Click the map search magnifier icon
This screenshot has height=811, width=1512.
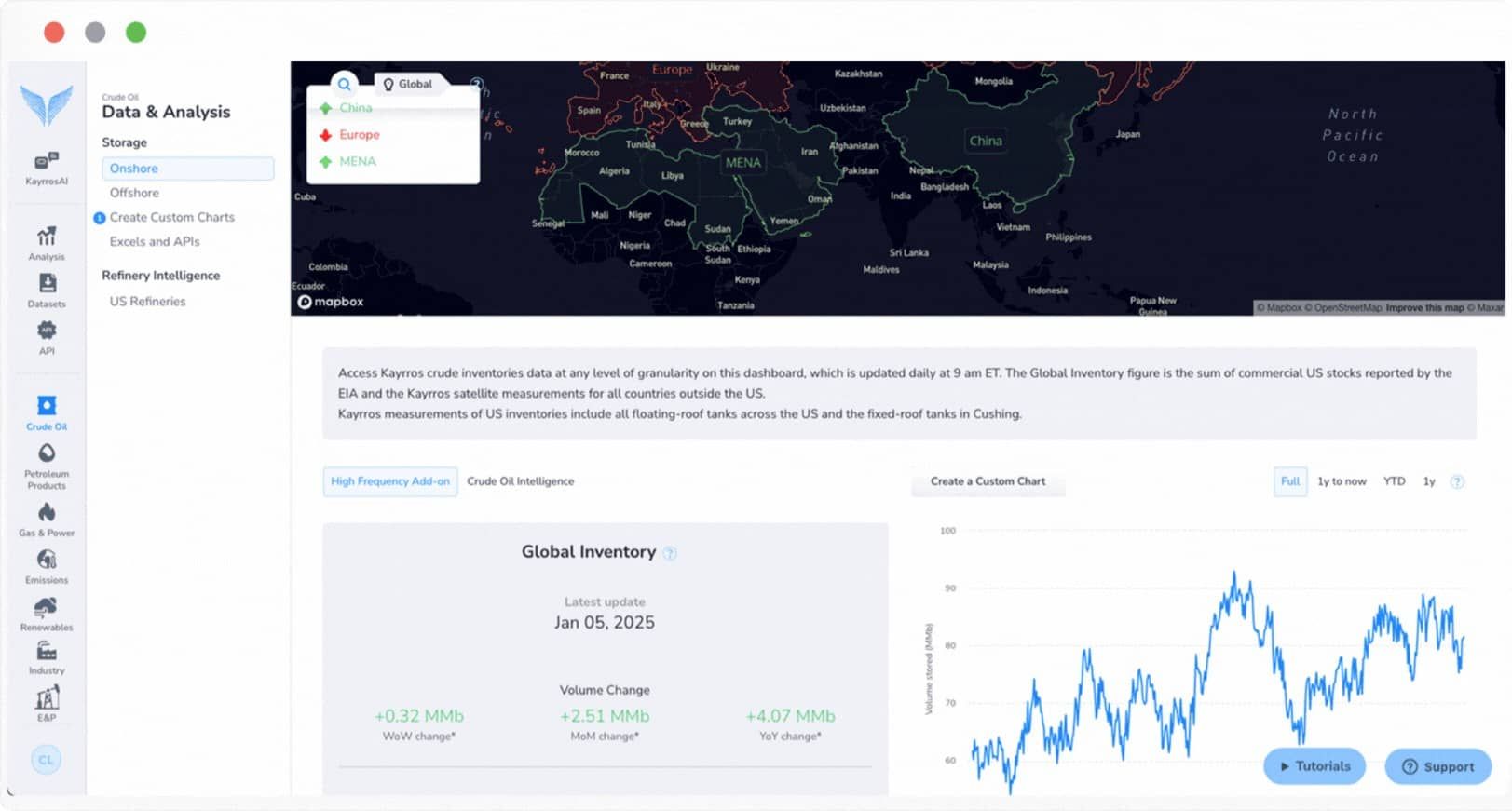coord(345,84)
